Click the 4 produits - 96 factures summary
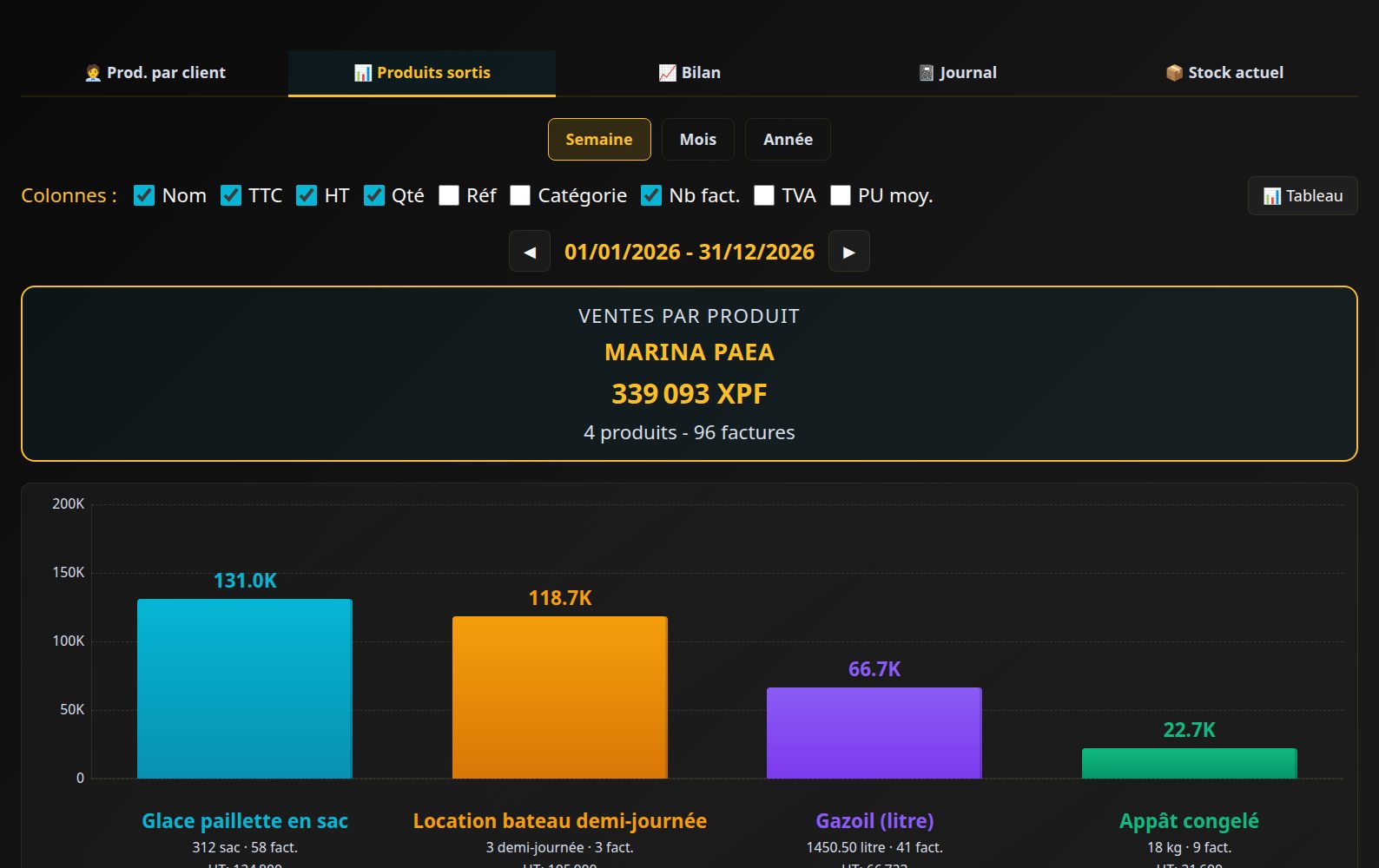This screenshot has width=1379, height=868. point(689,432)
